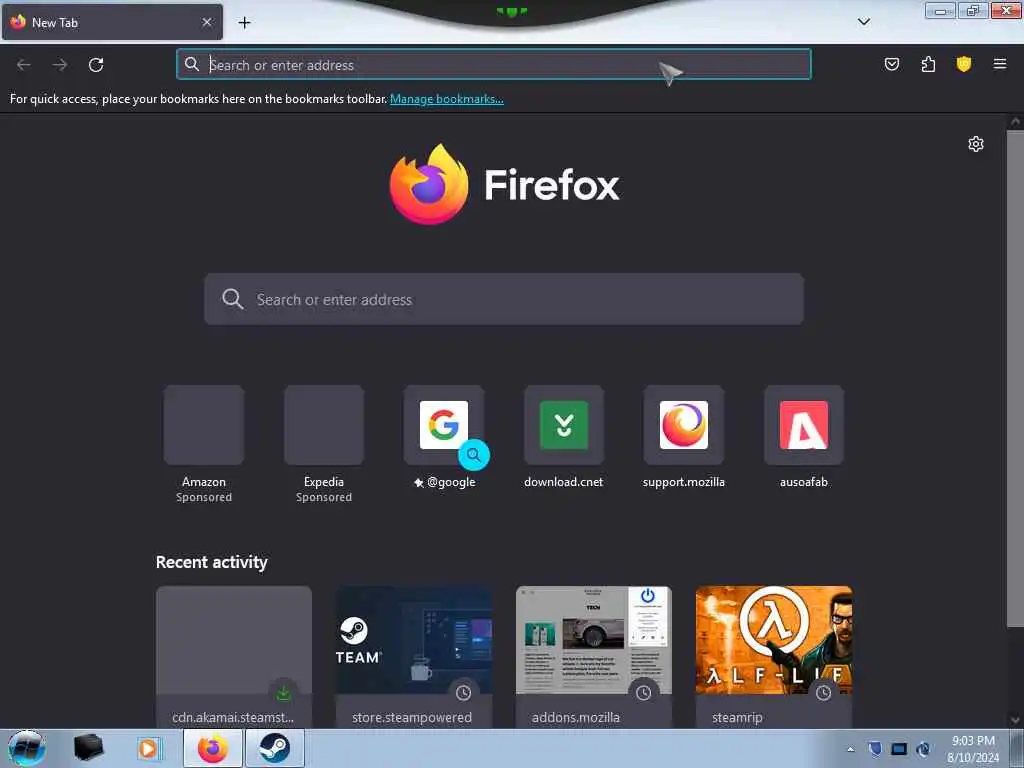Open the Save to Pocket icon
The image size is (1024, 768).
pyautogui.click(x=891, y=64)
